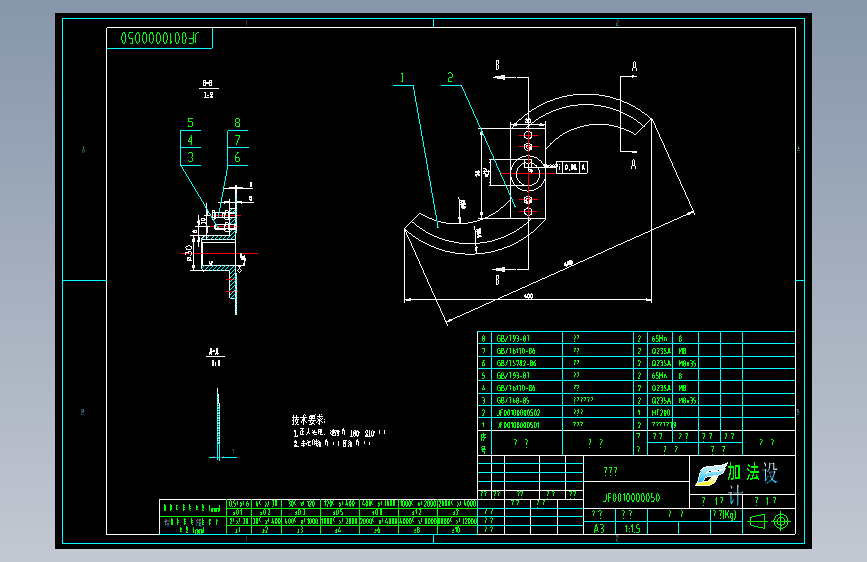Select the 序号 column header in parts list
The height and width of the screenshot is (562, 867).
pos(484,443)
